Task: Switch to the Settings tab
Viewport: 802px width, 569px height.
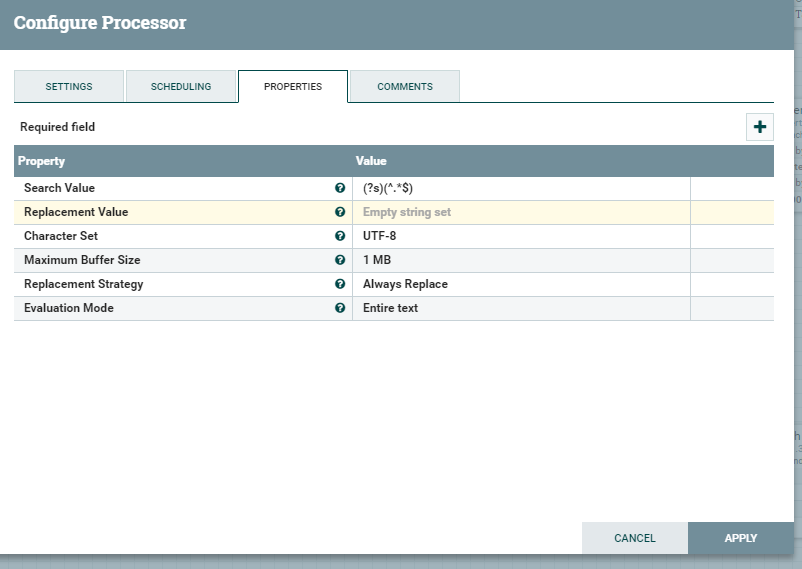Action: coord(69,87)
